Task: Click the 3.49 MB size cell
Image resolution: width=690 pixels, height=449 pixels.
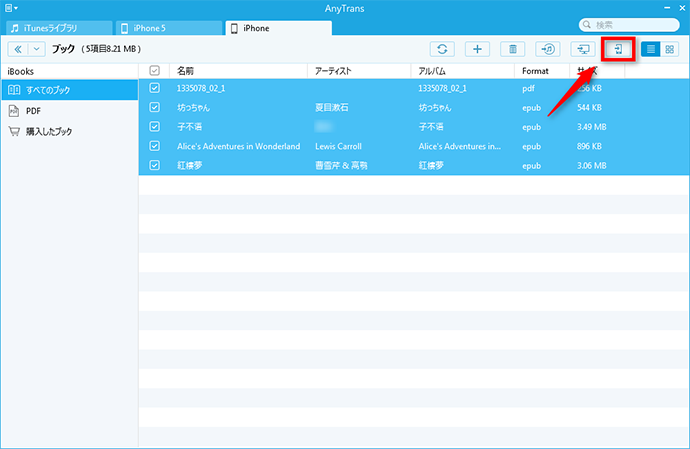Action: coord(591,127)
